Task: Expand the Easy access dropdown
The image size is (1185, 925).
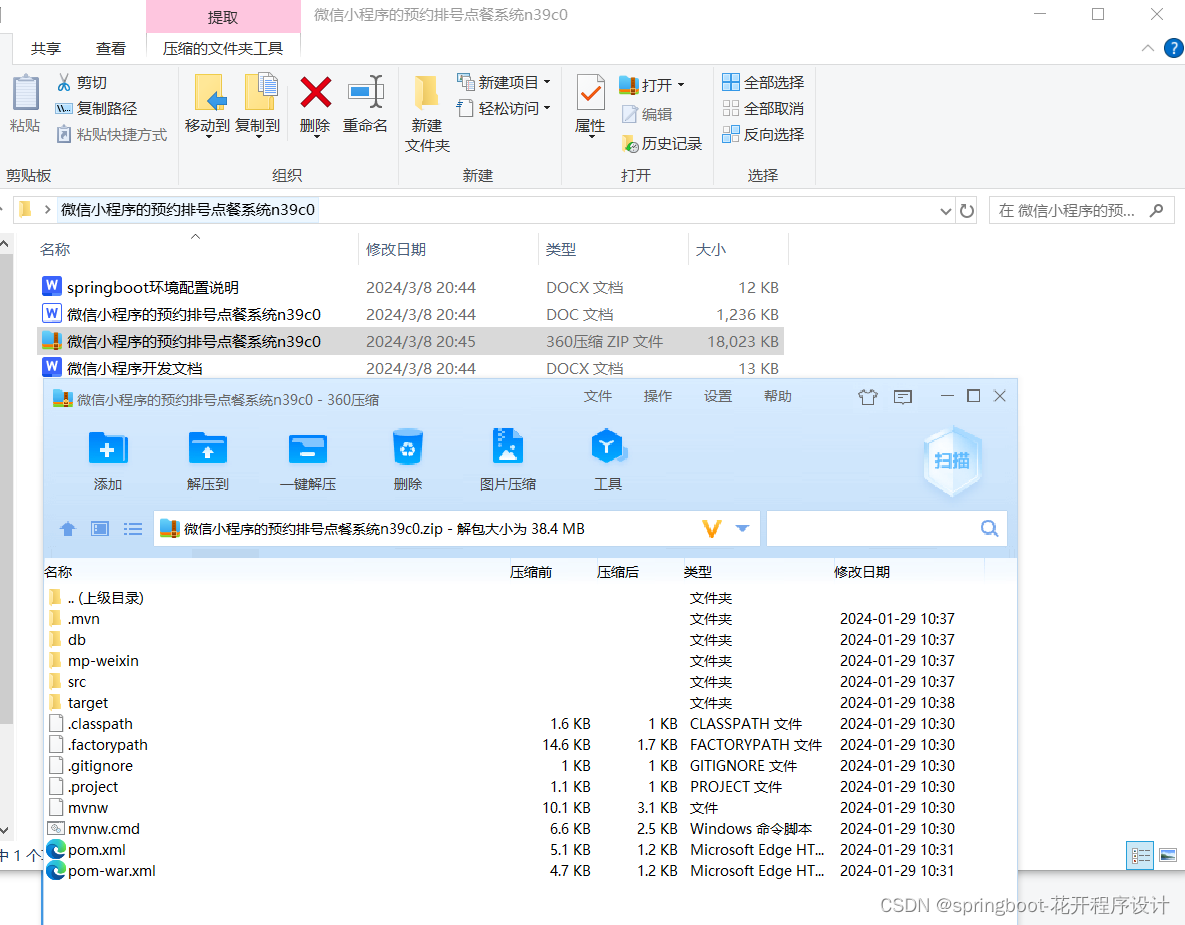Action: tap(547, 108)
